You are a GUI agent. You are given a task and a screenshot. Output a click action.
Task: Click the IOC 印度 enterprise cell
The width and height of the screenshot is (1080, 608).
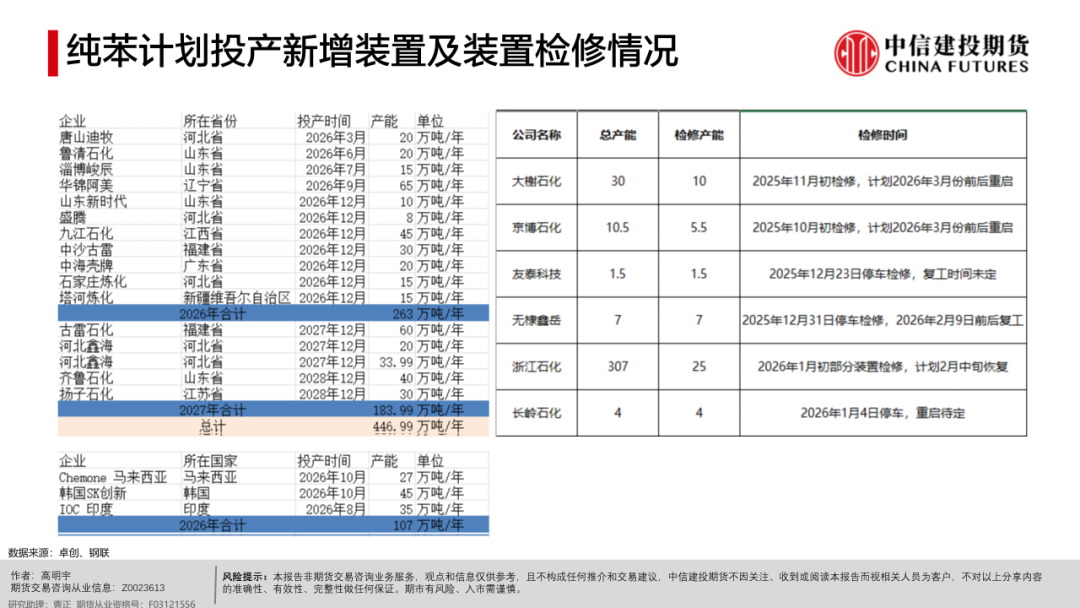click(x=86, y=510)
